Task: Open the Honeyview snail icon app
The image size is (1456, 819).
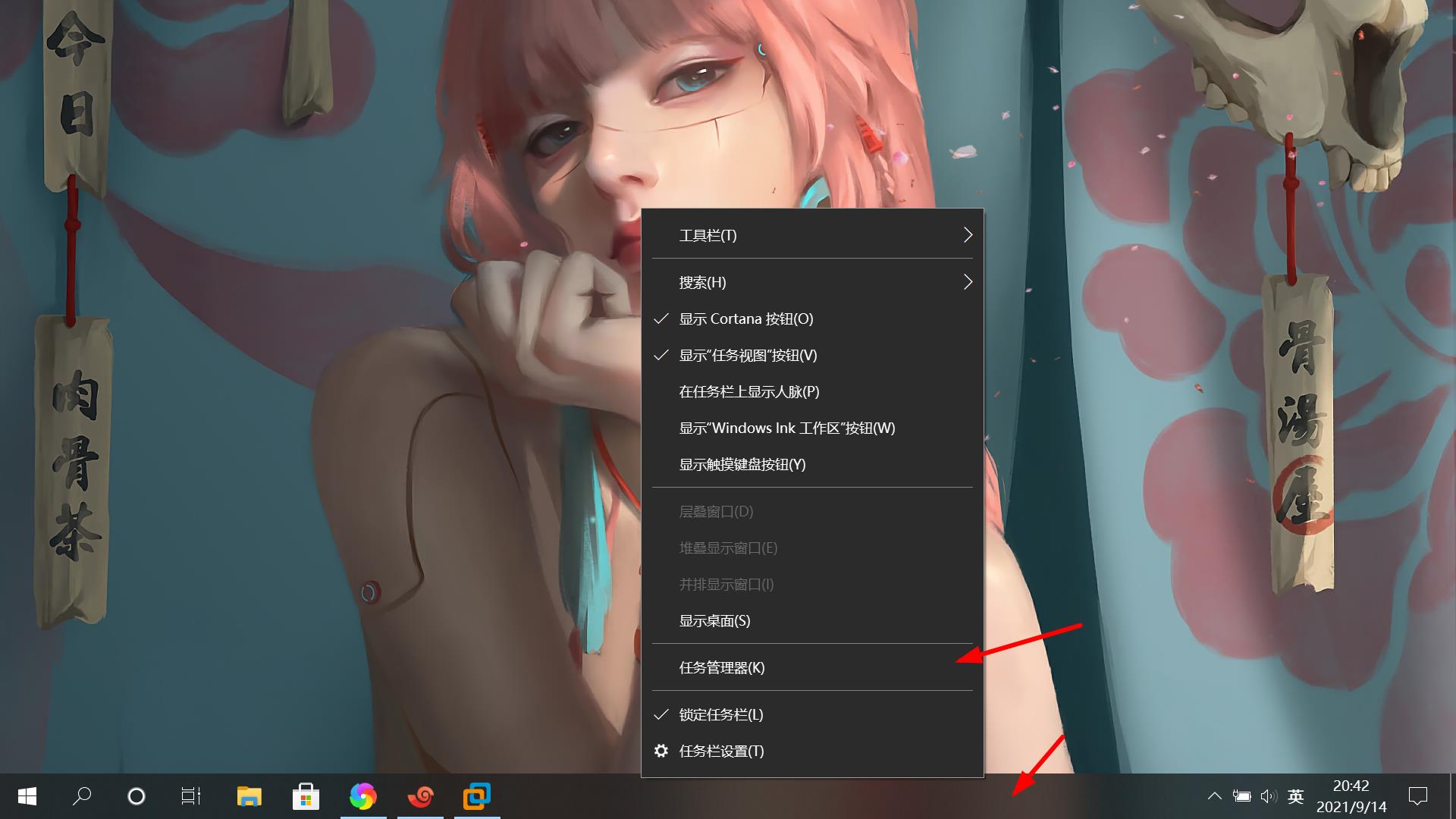Action: point(421,796)
